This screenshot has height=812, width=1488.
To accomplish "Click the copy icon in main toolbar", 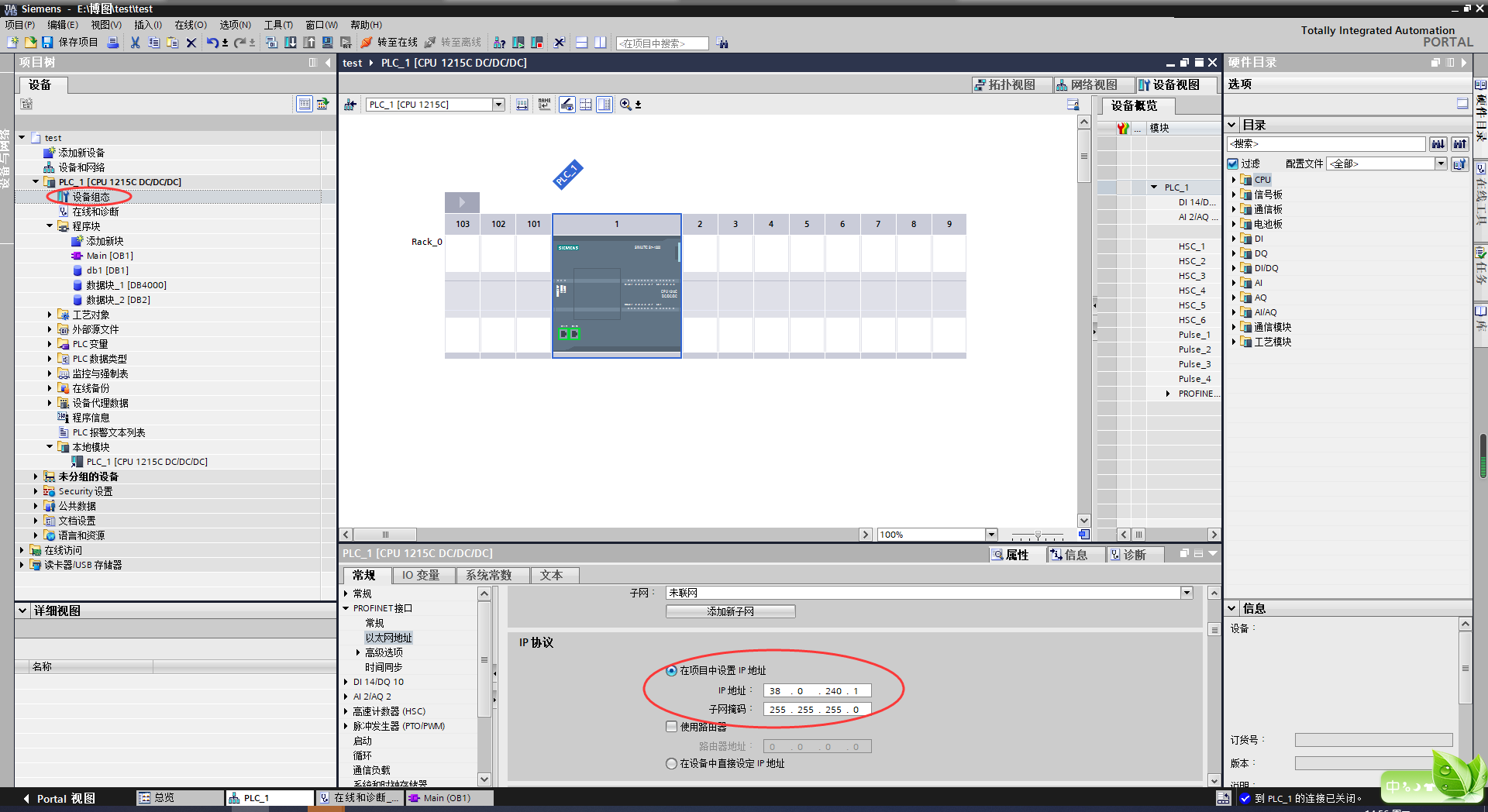I will point(153,43).
